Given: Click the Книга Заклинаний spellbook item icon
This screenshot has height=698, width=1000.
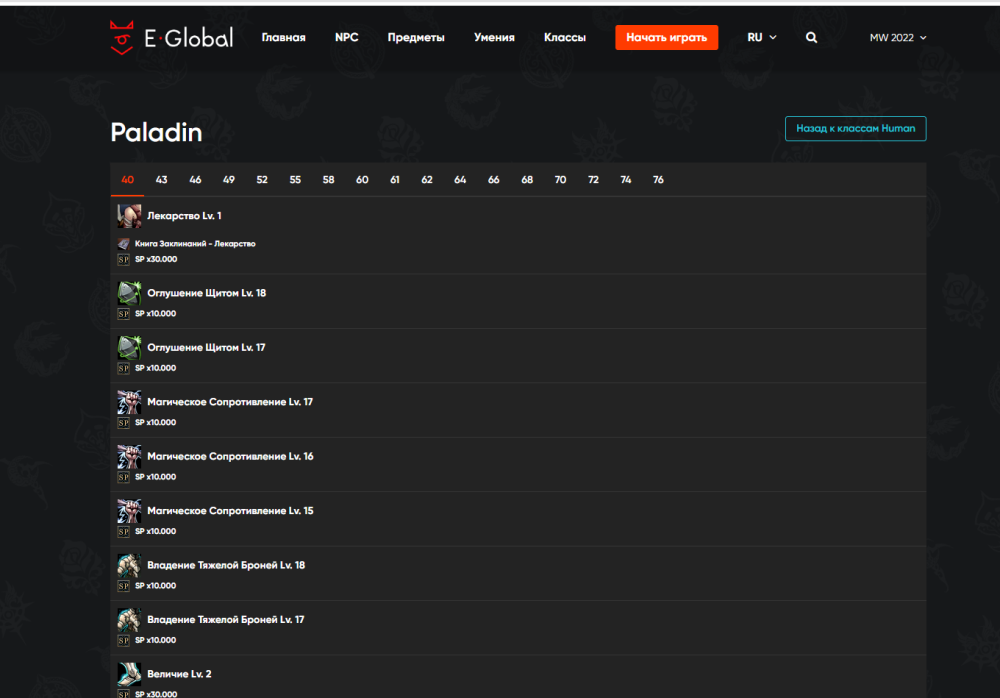Looking at the screenshot, I should click(x=124, y=244).
